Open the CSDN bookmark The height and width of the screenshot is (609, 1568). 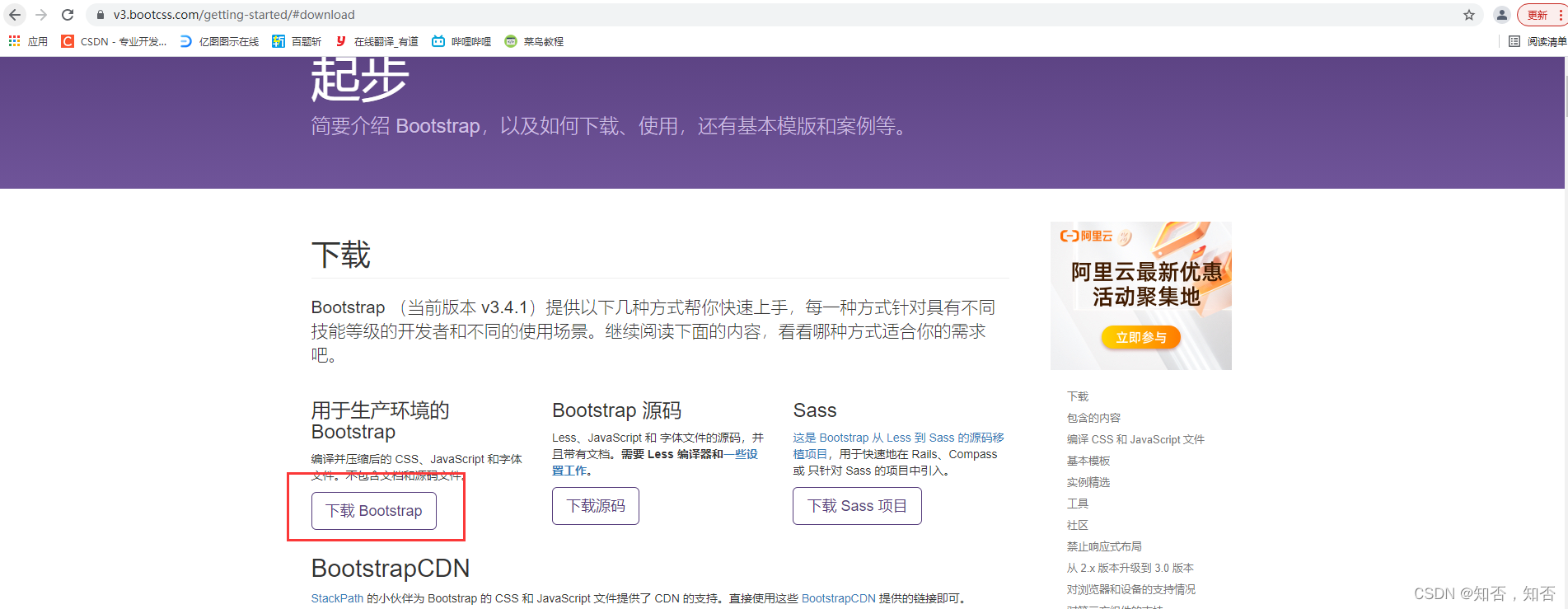click(x=115, y=41)
